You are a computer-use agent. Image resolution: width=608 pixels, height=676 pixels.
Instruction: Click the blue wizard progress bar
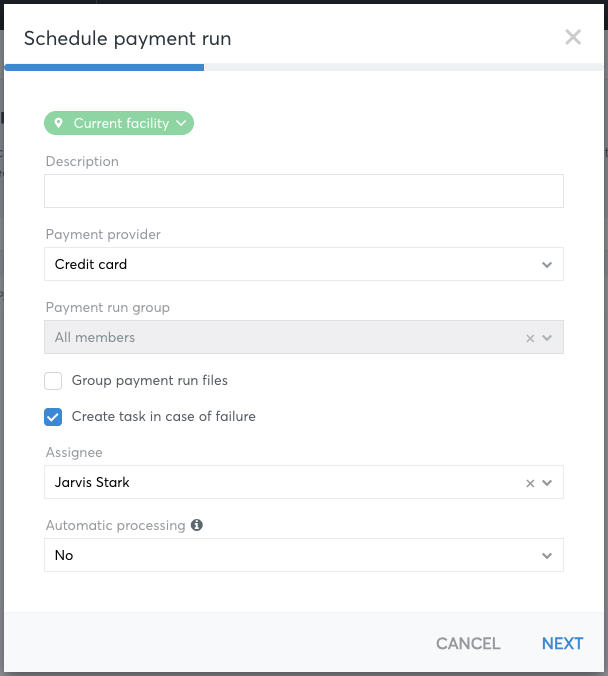104,67
